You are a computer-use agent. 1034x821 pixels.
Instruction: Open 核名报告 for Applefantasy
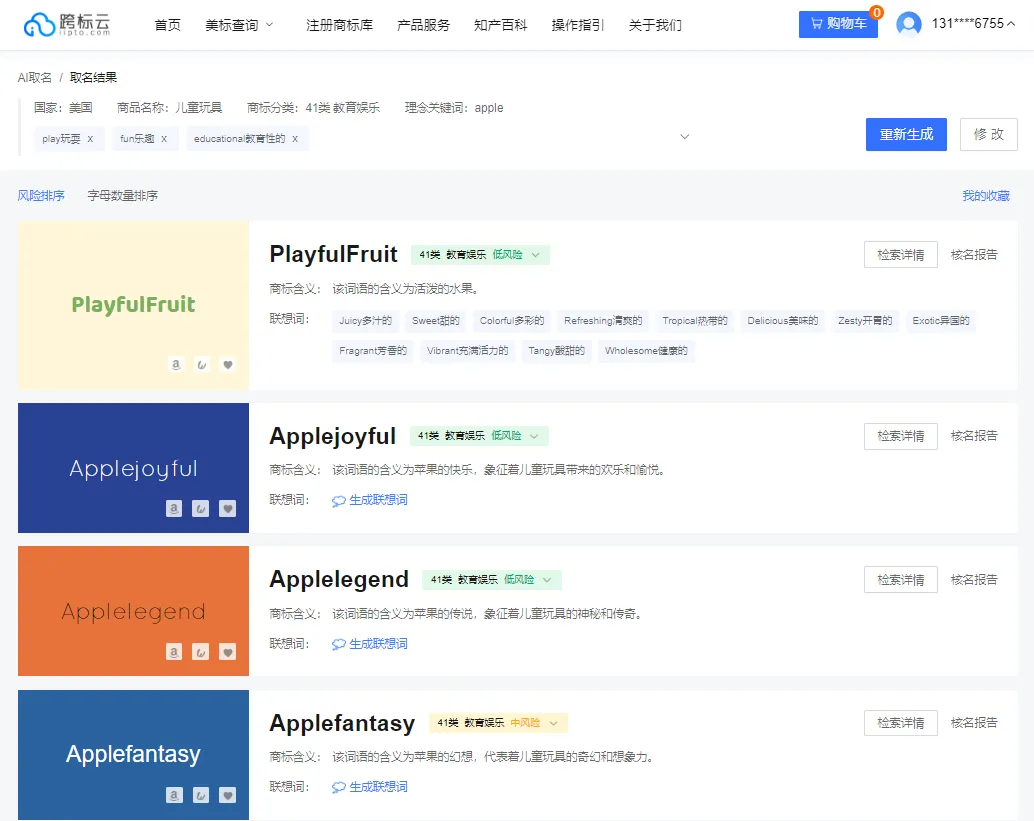pos(974,723)
